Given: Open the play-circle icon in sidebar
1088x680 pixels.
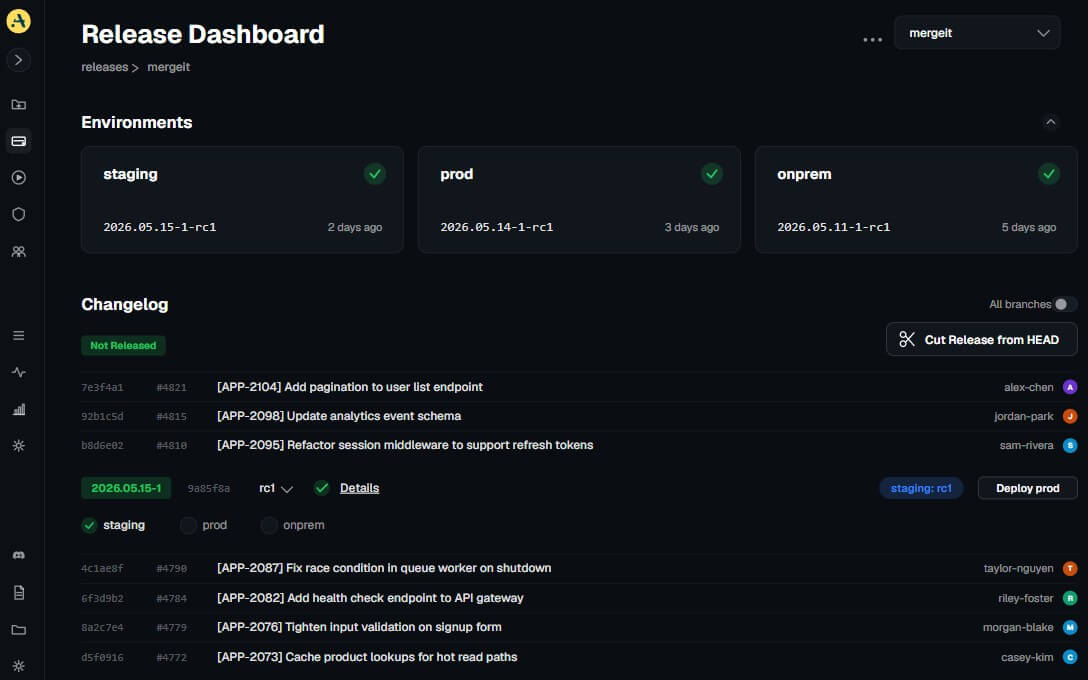Looking at the screenshot, I should [x=19, y=178].
